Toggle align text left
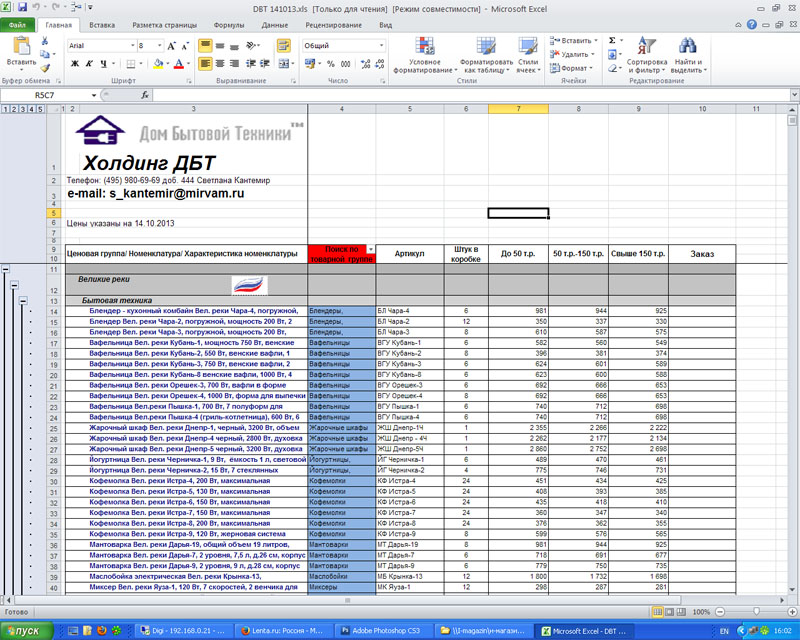Image resolution: width=800 pixels, height=640 pixels. pyautogui.click(x=205, y=64)
